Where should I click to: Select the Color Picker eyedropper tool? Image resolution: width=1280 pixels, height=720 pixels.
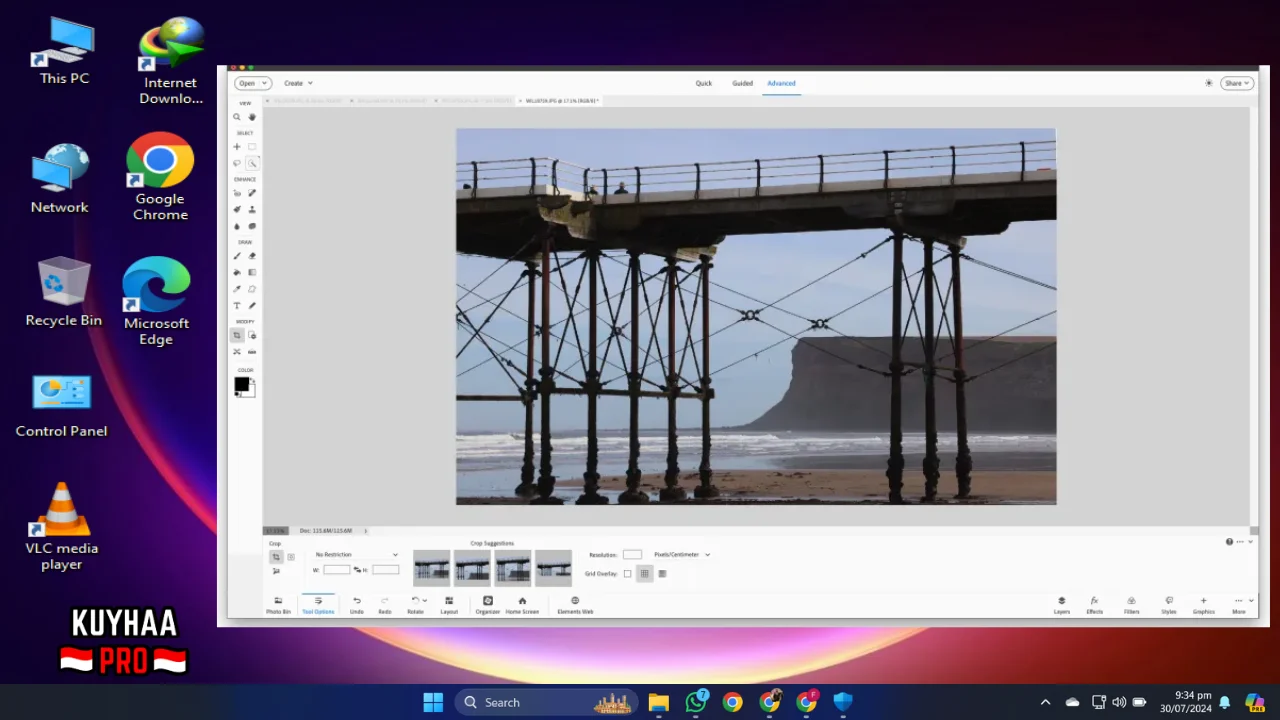pos(237,289)
